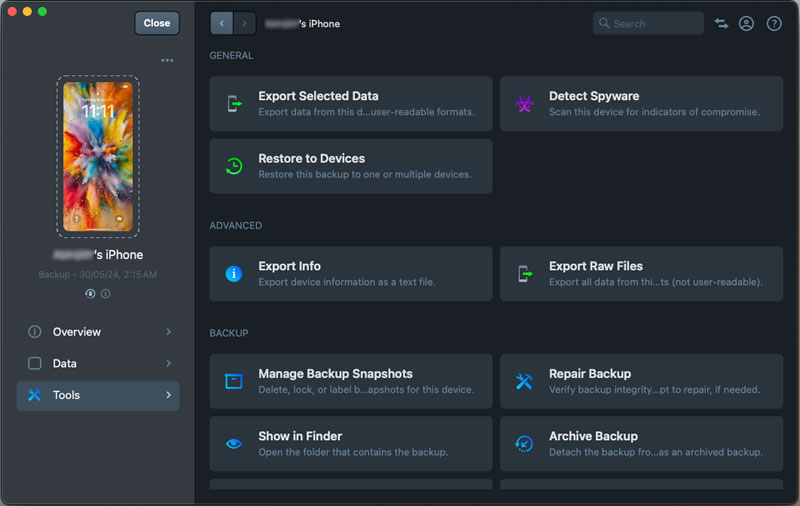Open the user account icon

tap(746, 23)
